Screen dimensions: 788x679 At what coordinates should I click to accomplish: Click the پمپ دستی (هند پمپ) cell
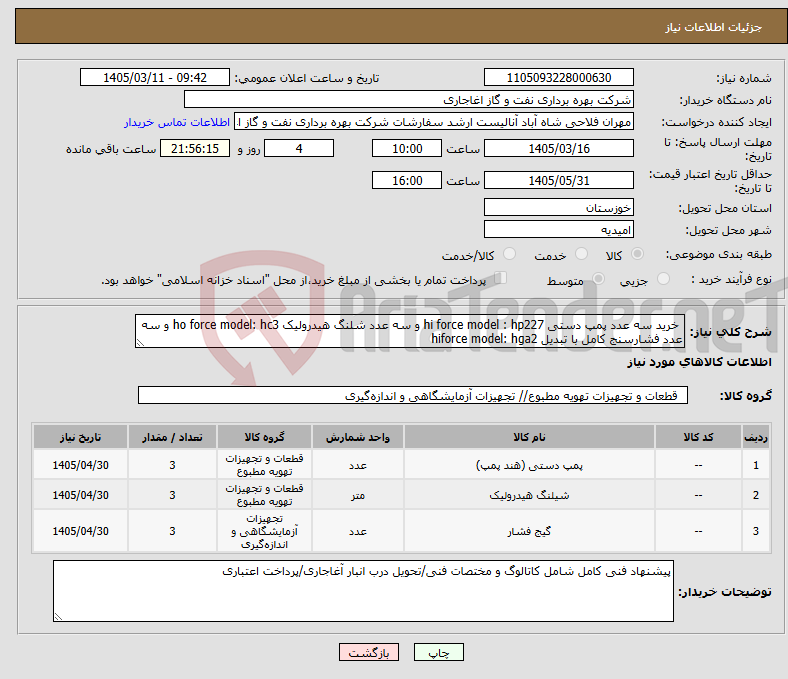[529, 465]
